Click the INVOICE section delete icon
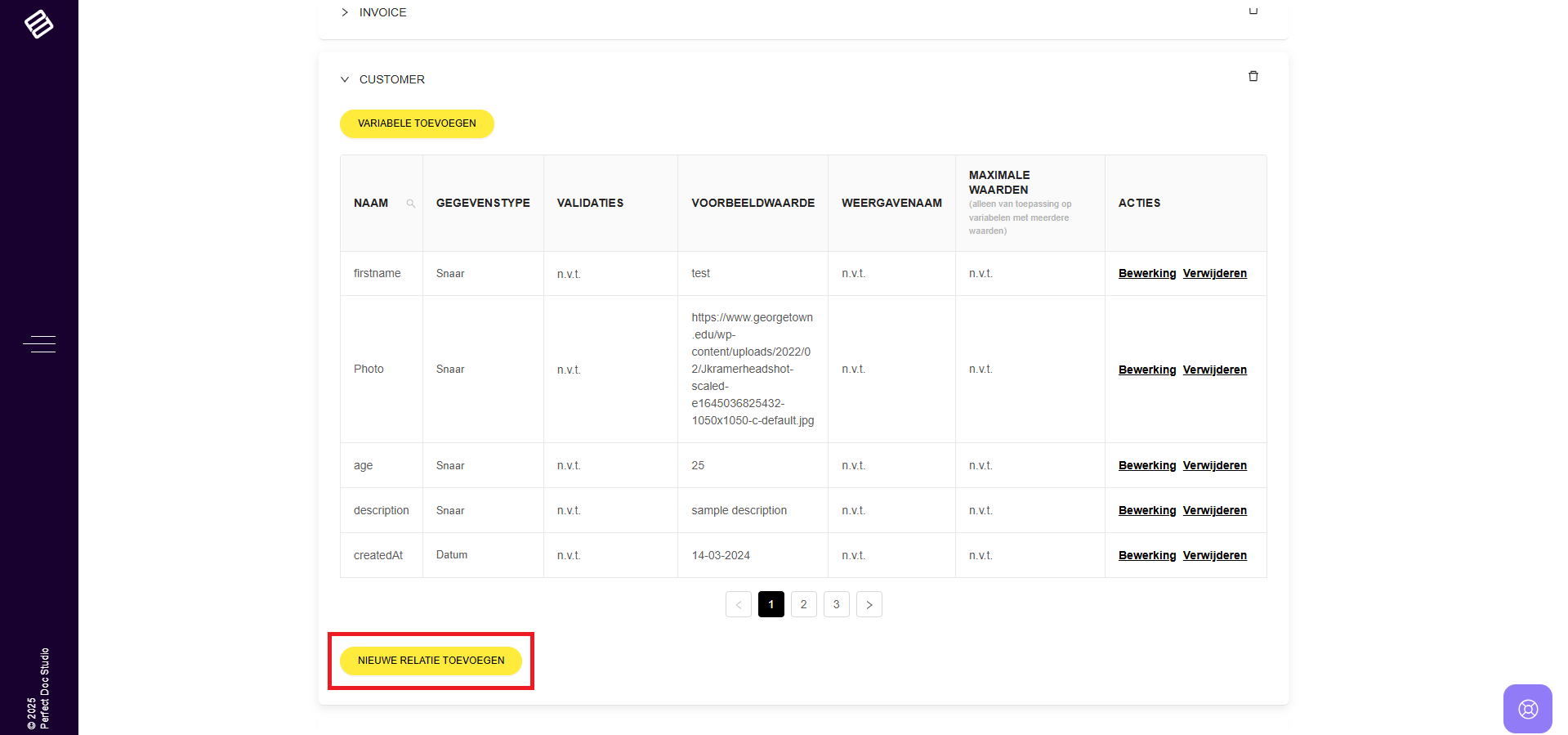Screen dimensions: 1568x735 coord(1253,11)
